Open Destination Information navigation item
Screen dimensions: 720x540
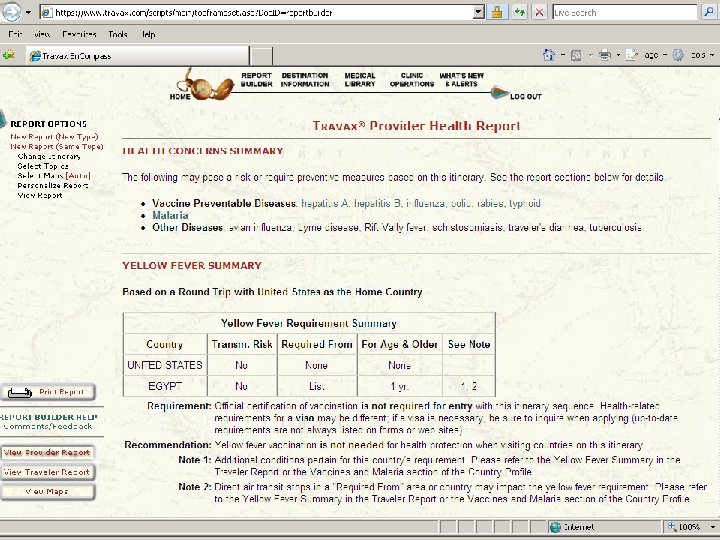(x=305, y=79)
